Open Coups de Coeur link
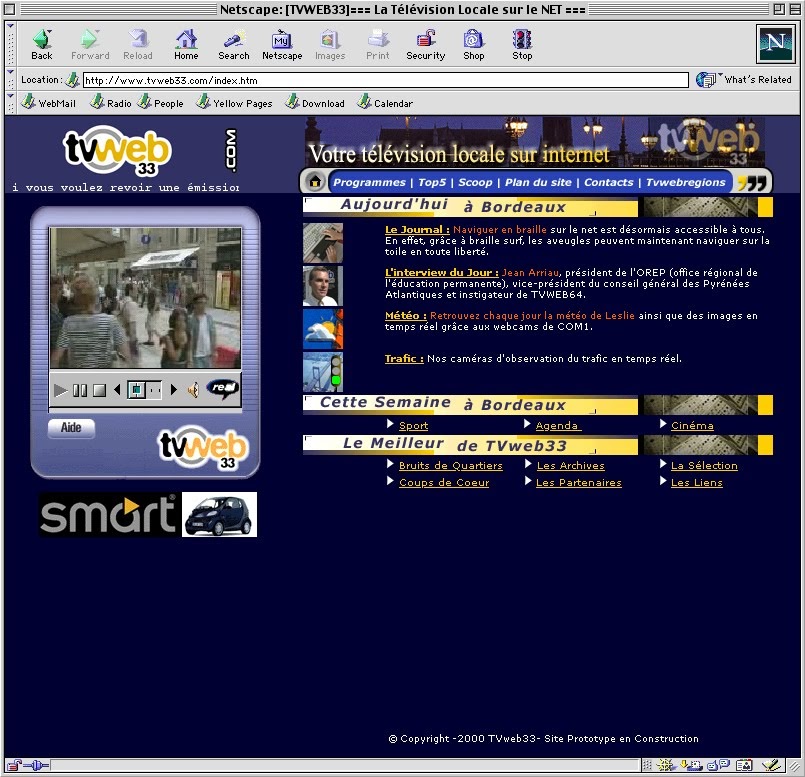The image size is (805, 777). tap(444, 483)
